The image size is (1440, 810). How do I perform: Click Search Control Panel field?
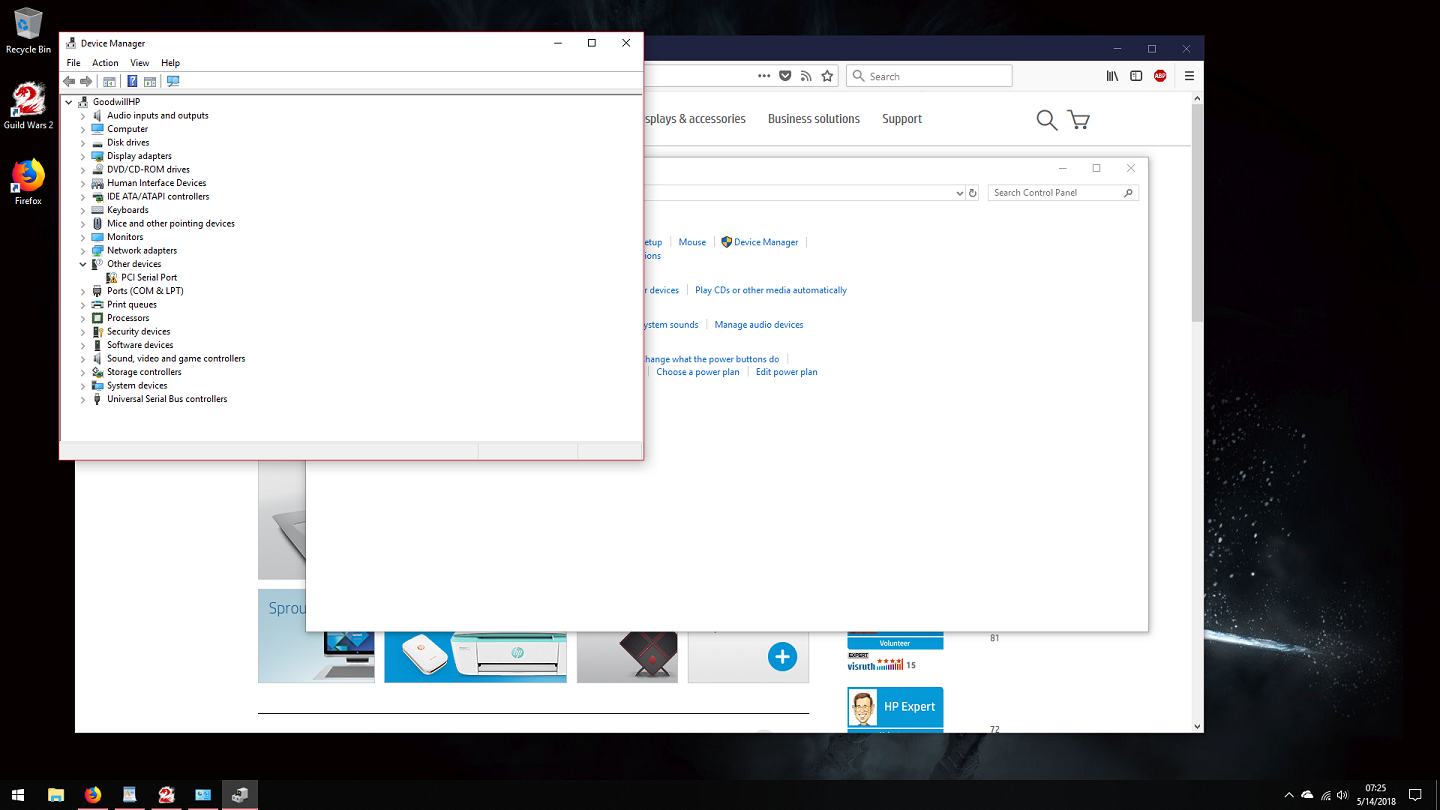click(x=1063, y=193)
